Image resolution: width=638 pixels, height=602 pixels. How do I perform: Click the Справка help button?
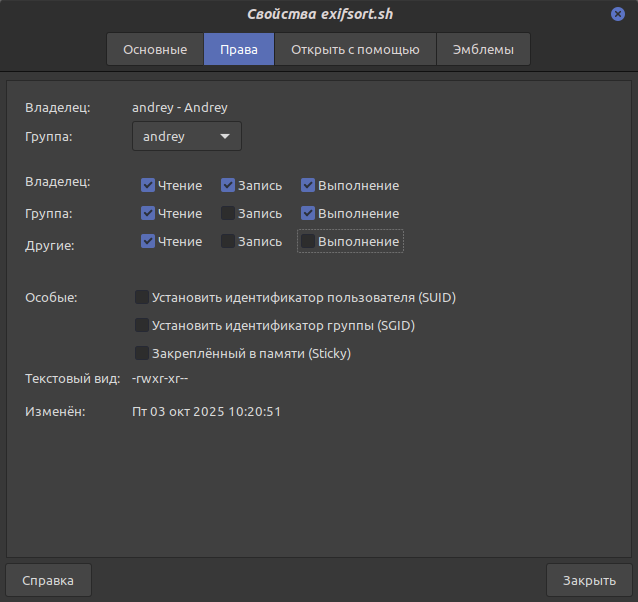48,580
